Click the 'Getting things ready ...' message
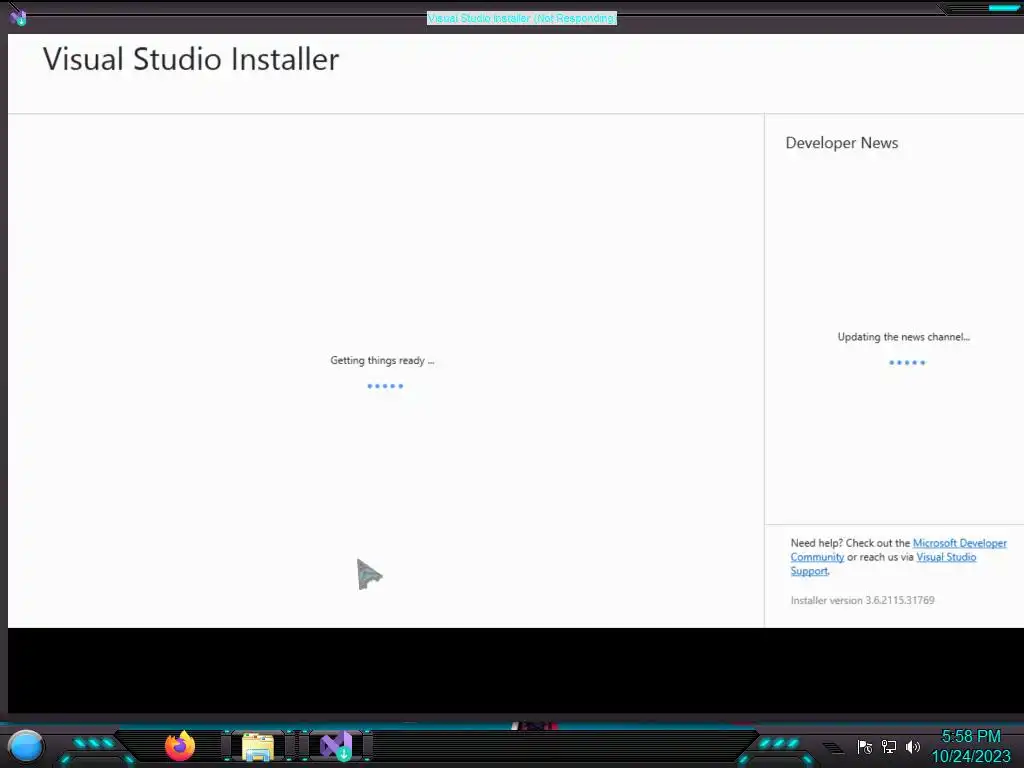 [x=382, y=360]
